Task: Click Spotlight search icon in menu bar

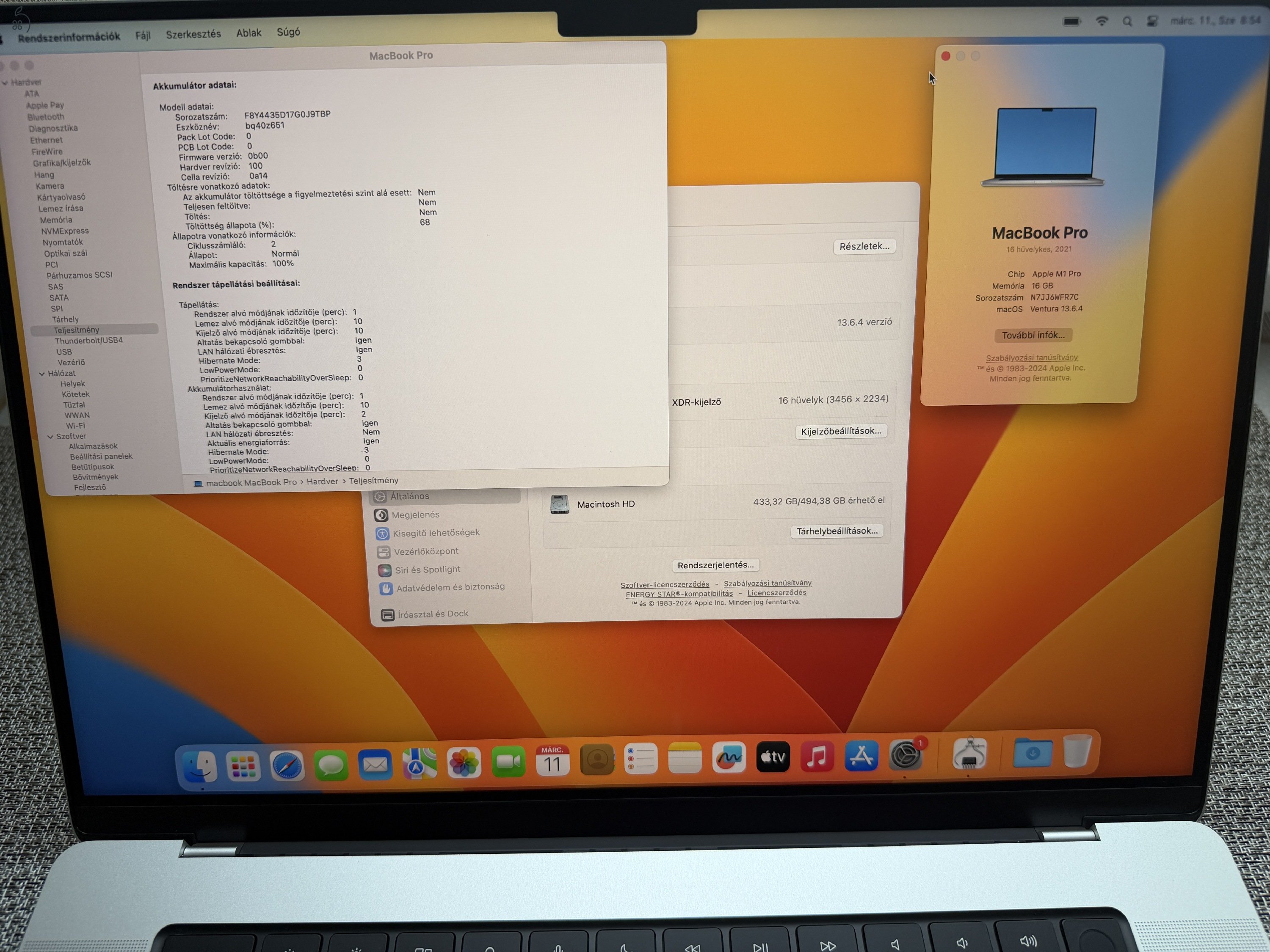Action: 1127,21
